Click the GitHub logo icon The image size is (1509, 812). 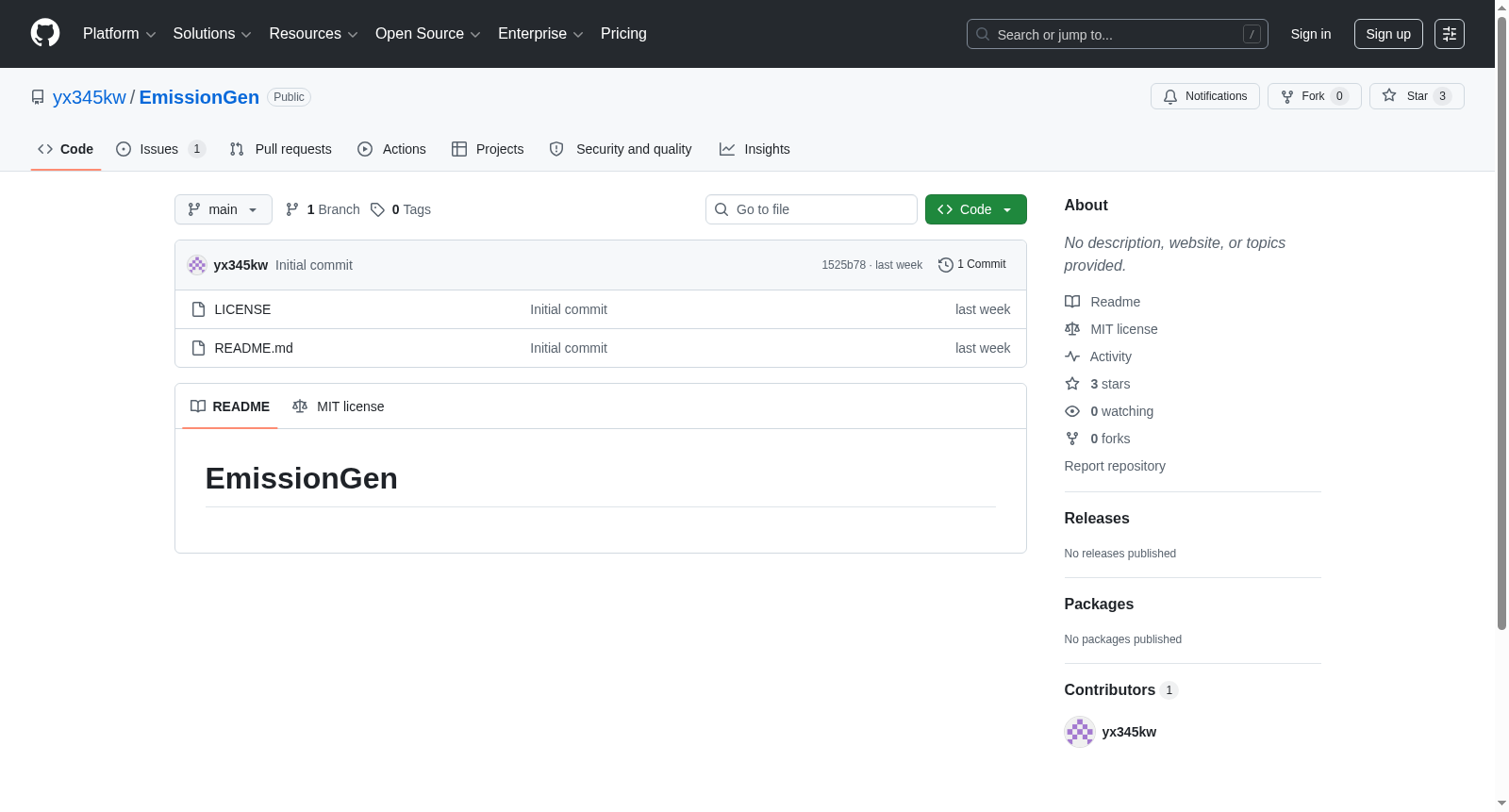[45, 33]
